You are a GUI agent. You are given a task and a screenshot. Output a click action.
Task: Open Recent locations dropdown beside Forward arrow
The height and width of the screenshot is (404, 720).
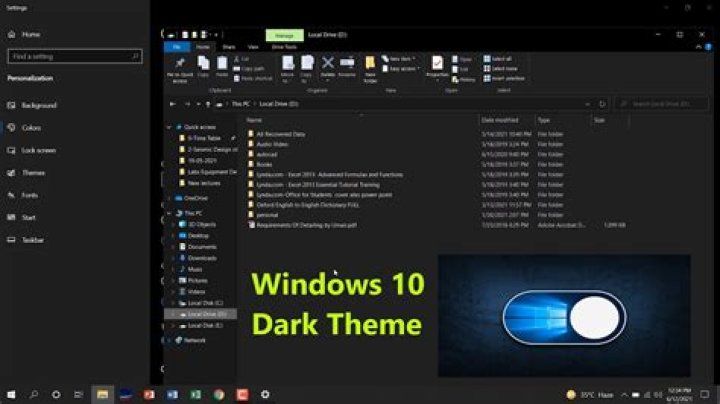pos(198,104)
